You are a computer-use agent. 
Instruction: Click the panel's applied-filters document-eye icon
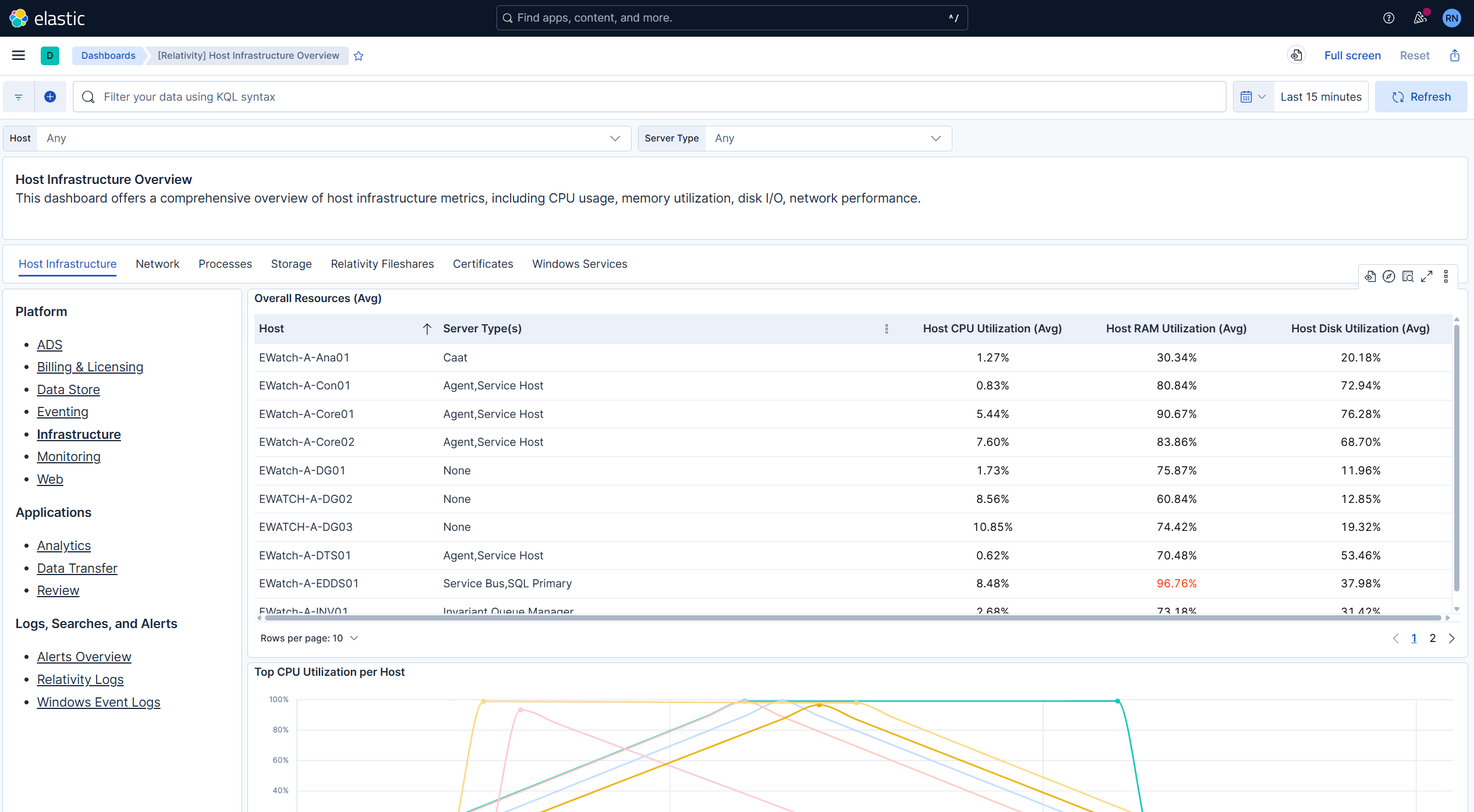[x=1370, y=276]
